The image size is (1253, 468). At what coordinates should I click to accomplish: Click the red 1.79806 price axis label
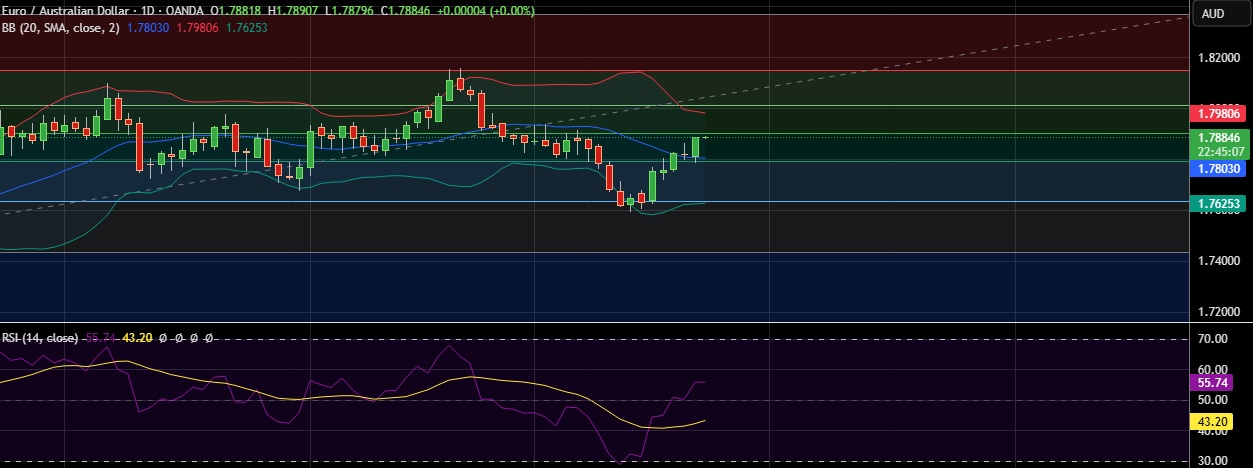click(x=1219, y=115)
